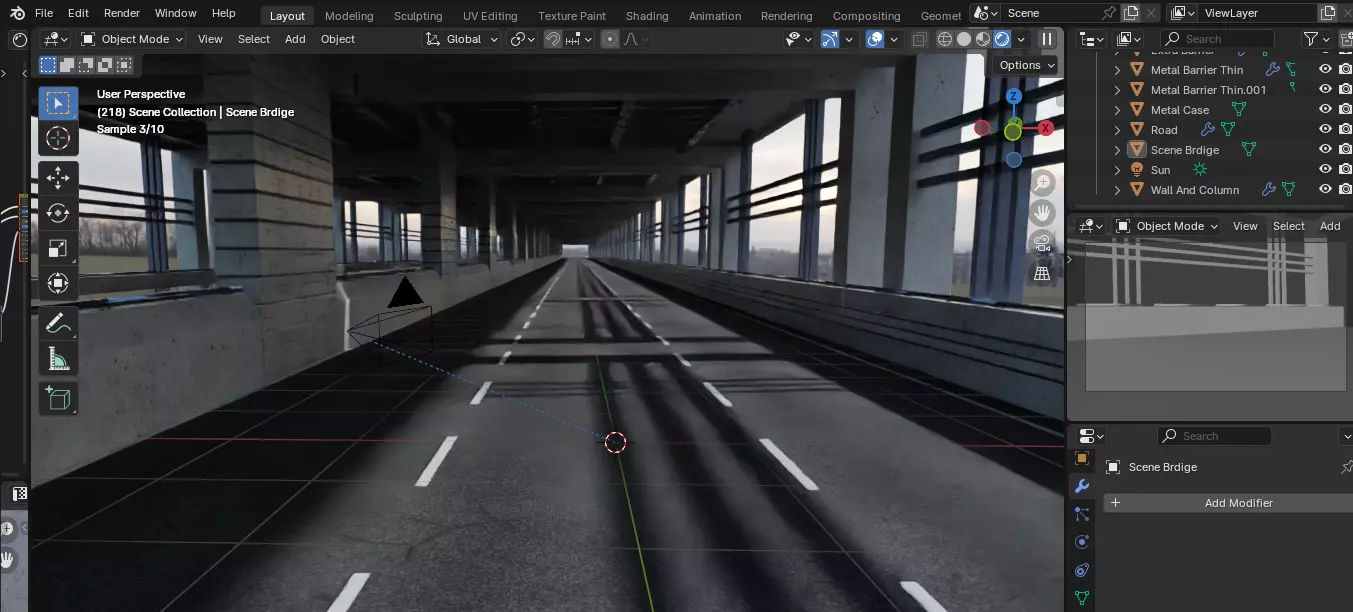Switch perspective/orthographic grid icon
The height and width of the screenshot is (612, 1353).
(x=1043, y=272)
